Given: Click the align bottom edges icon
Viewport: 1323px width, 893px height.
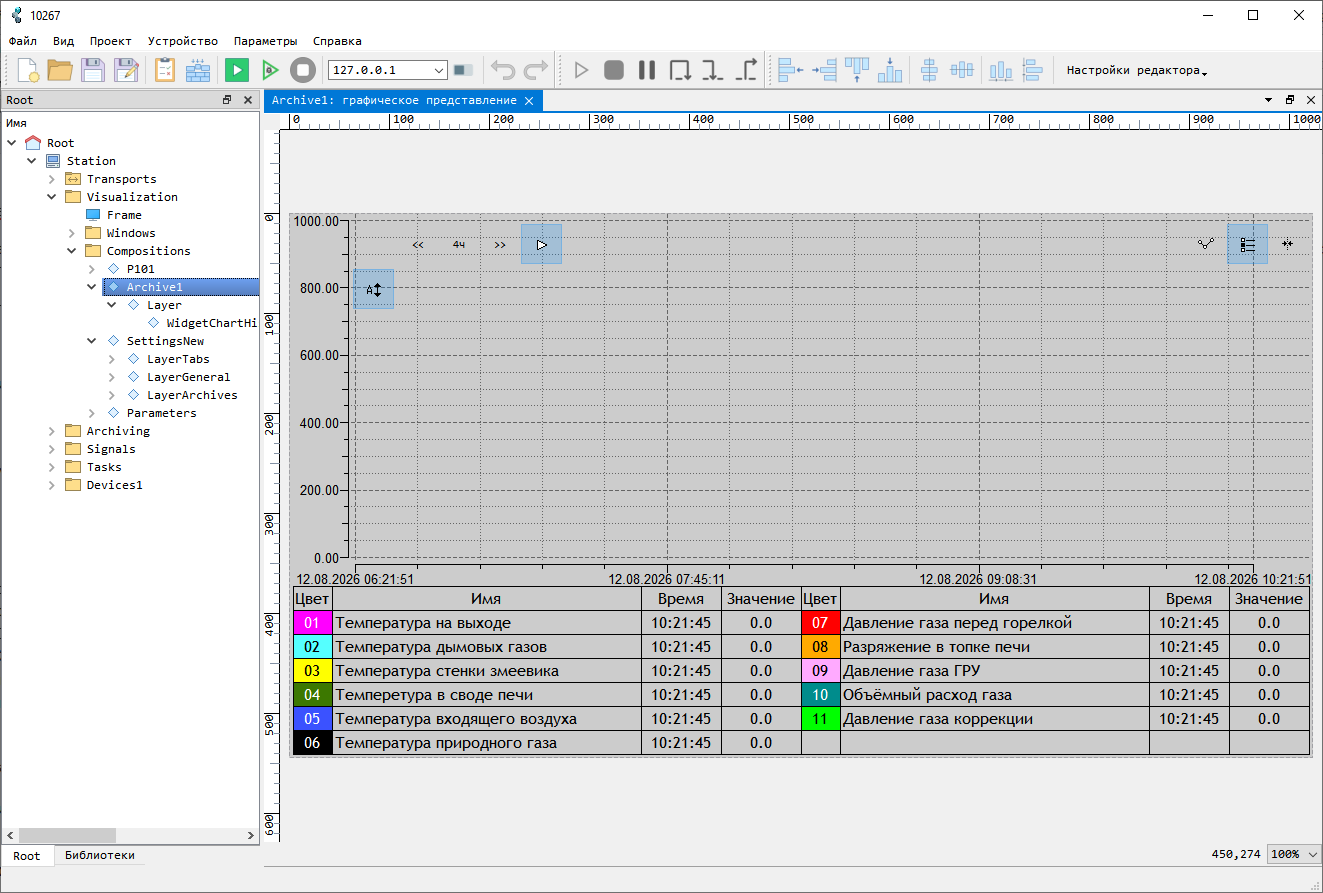Looking at the screenshot, I should click(890, 70).
